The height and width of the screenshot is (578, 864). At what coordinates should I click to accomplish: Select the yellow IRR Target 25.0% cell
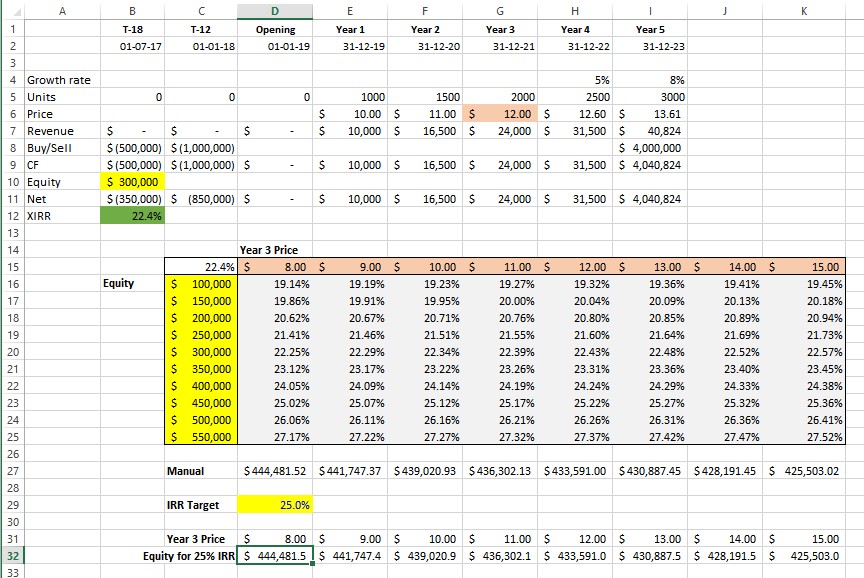coord(276,506)
